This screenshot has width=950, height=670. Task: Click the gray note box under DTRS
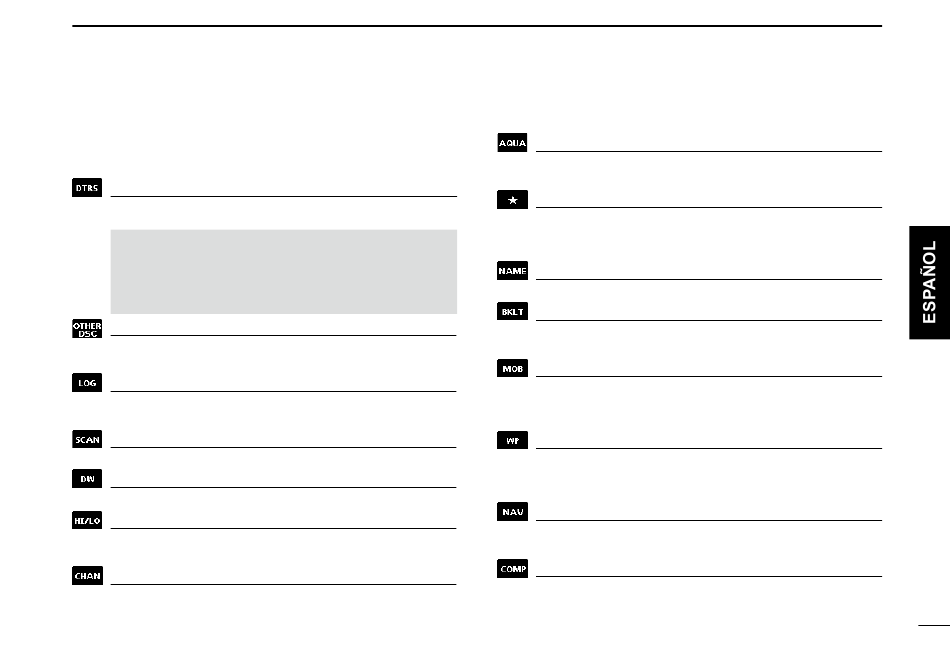(284, 271)
